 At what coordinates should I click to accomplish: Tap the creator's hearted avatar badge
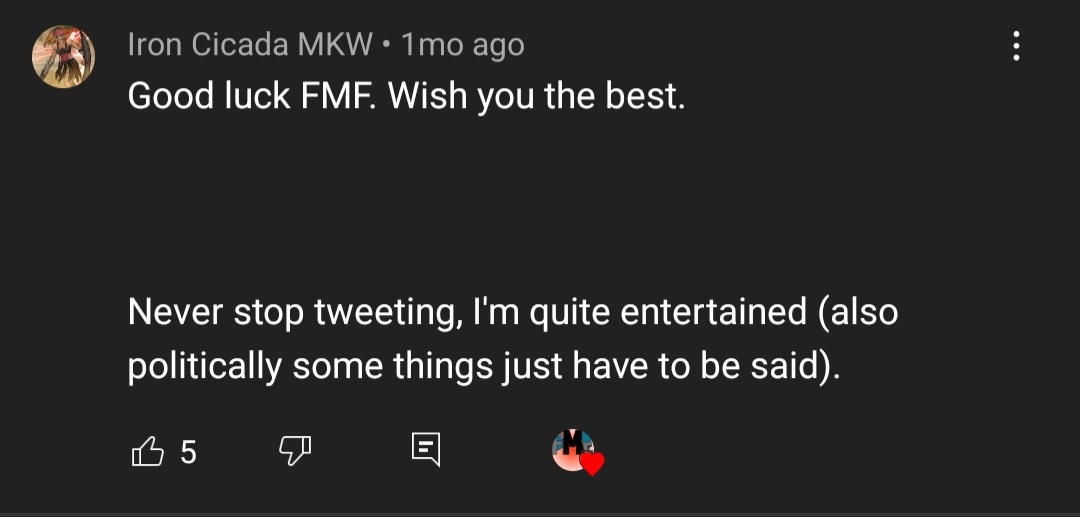pos(573,450)
